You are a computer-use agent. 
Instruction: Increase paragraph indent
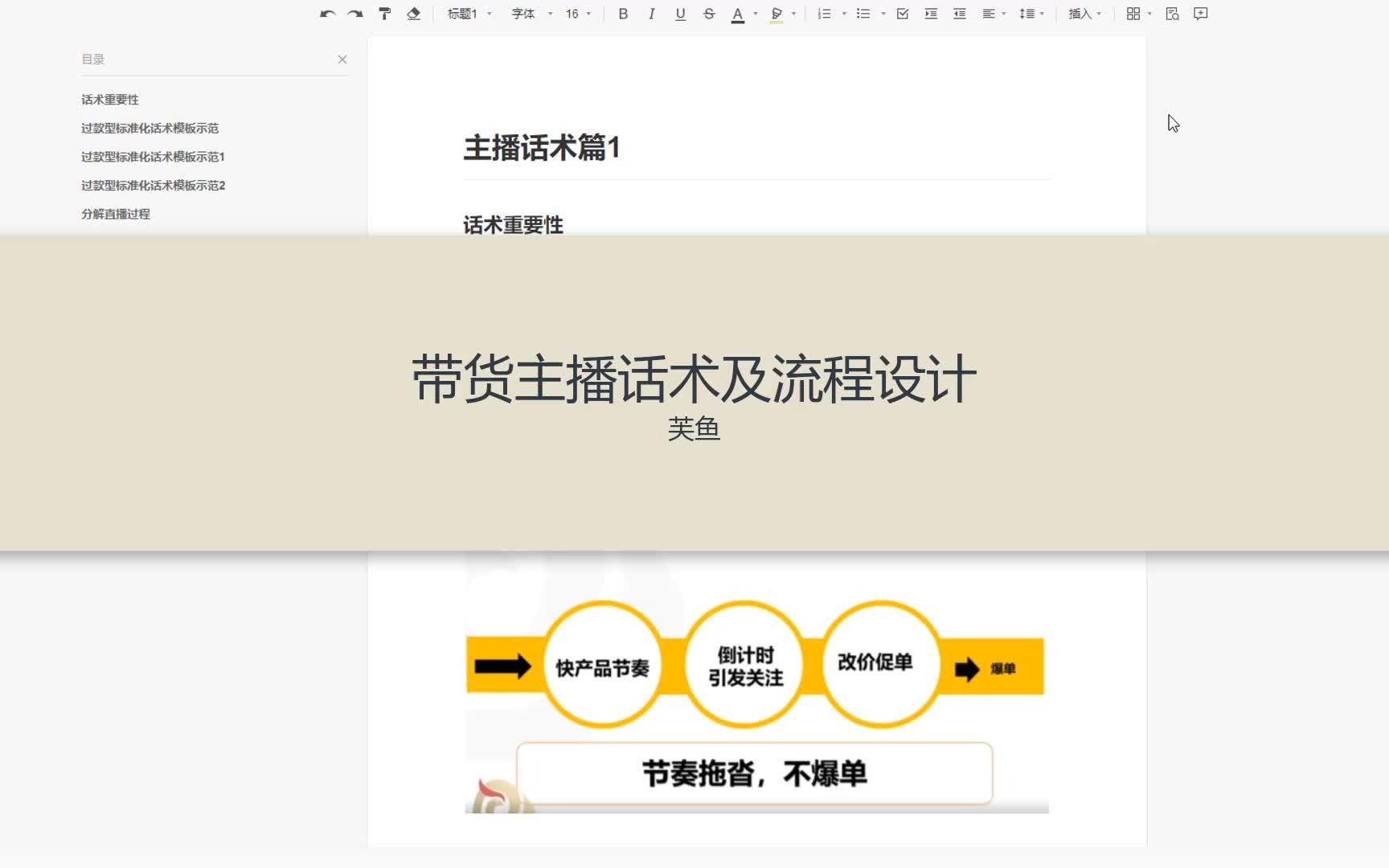[931, 14]
